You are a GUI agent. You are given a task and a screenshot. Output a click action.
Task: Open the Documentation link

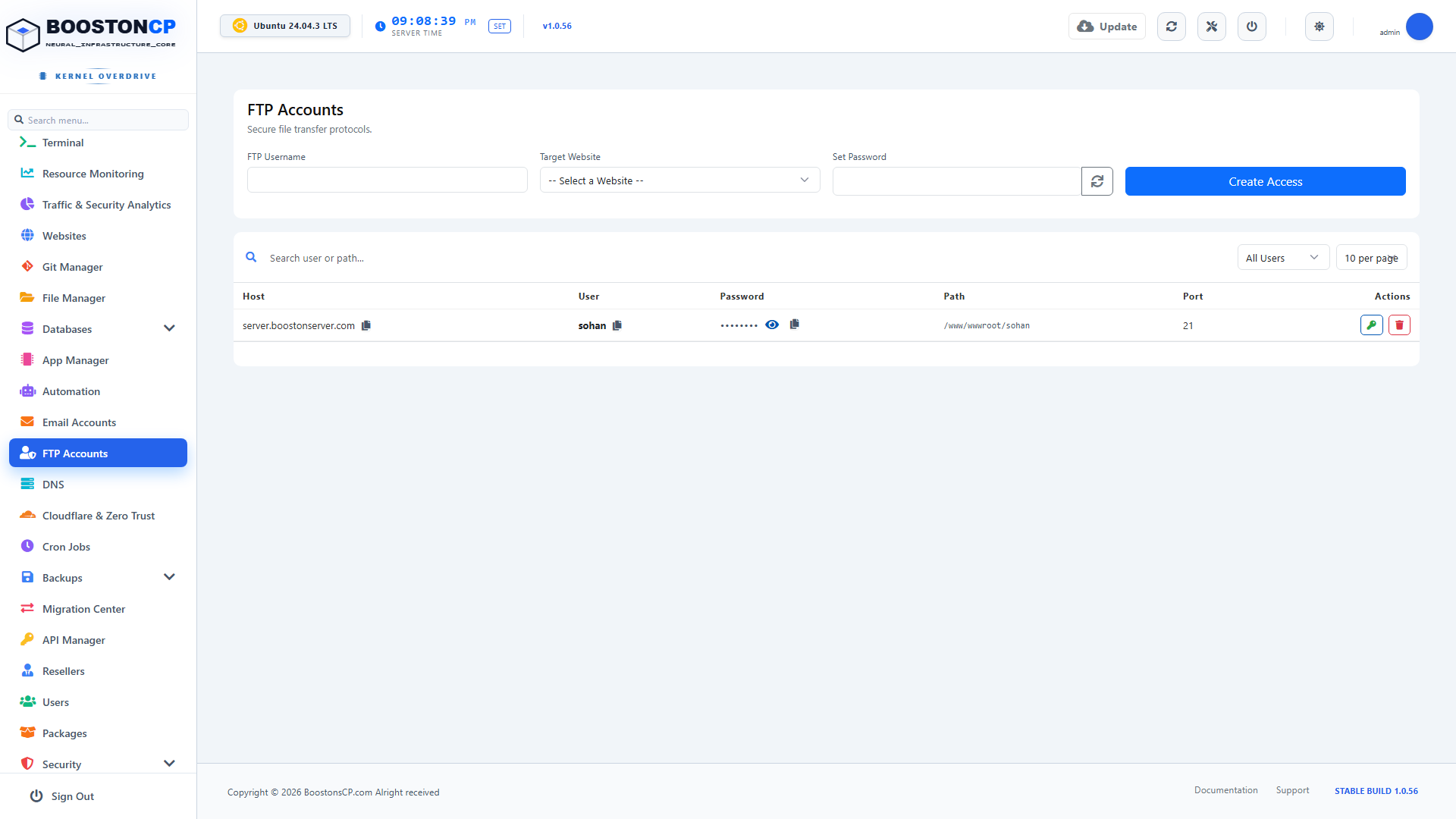pyautogui.click(x=1225, y=790)
